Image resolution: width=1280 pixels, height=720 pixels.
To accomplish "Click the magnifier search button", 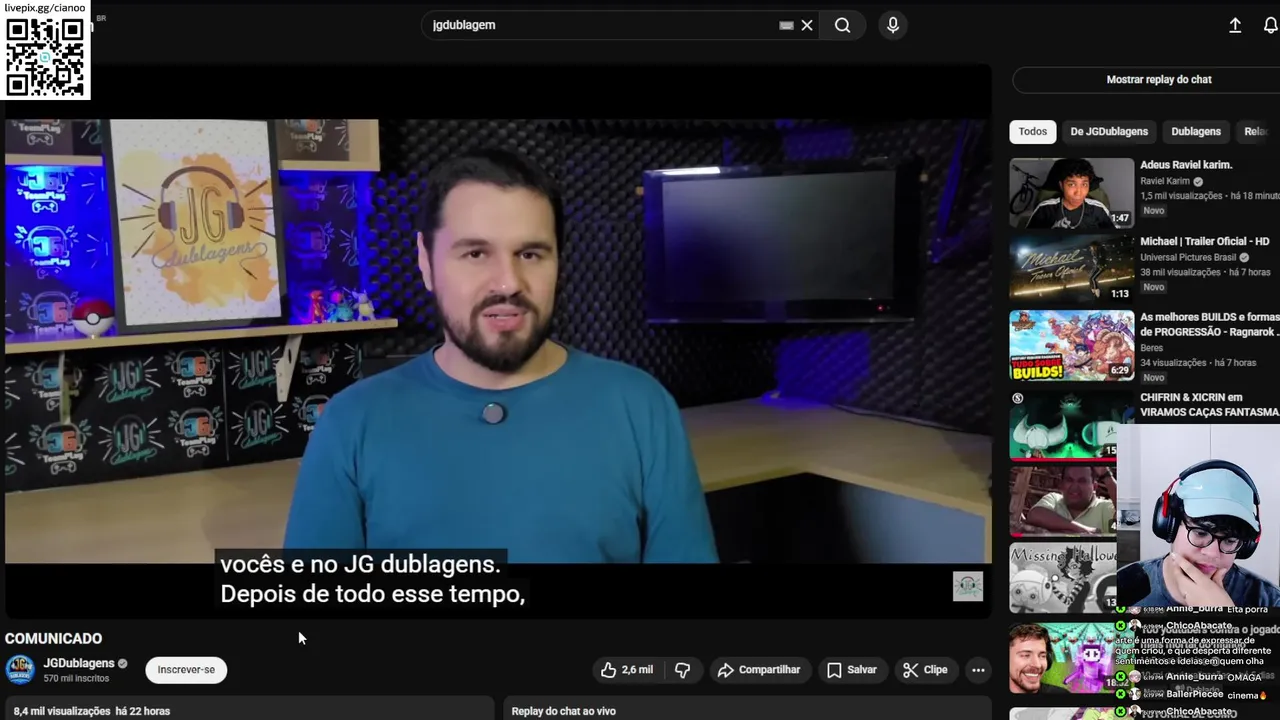I will point(843,25).
